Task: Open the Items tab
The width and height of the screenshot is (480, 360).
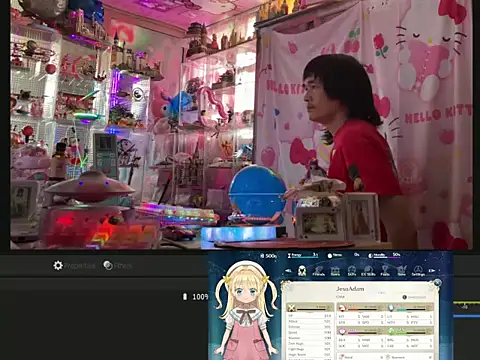Action: tap(335, 271)
